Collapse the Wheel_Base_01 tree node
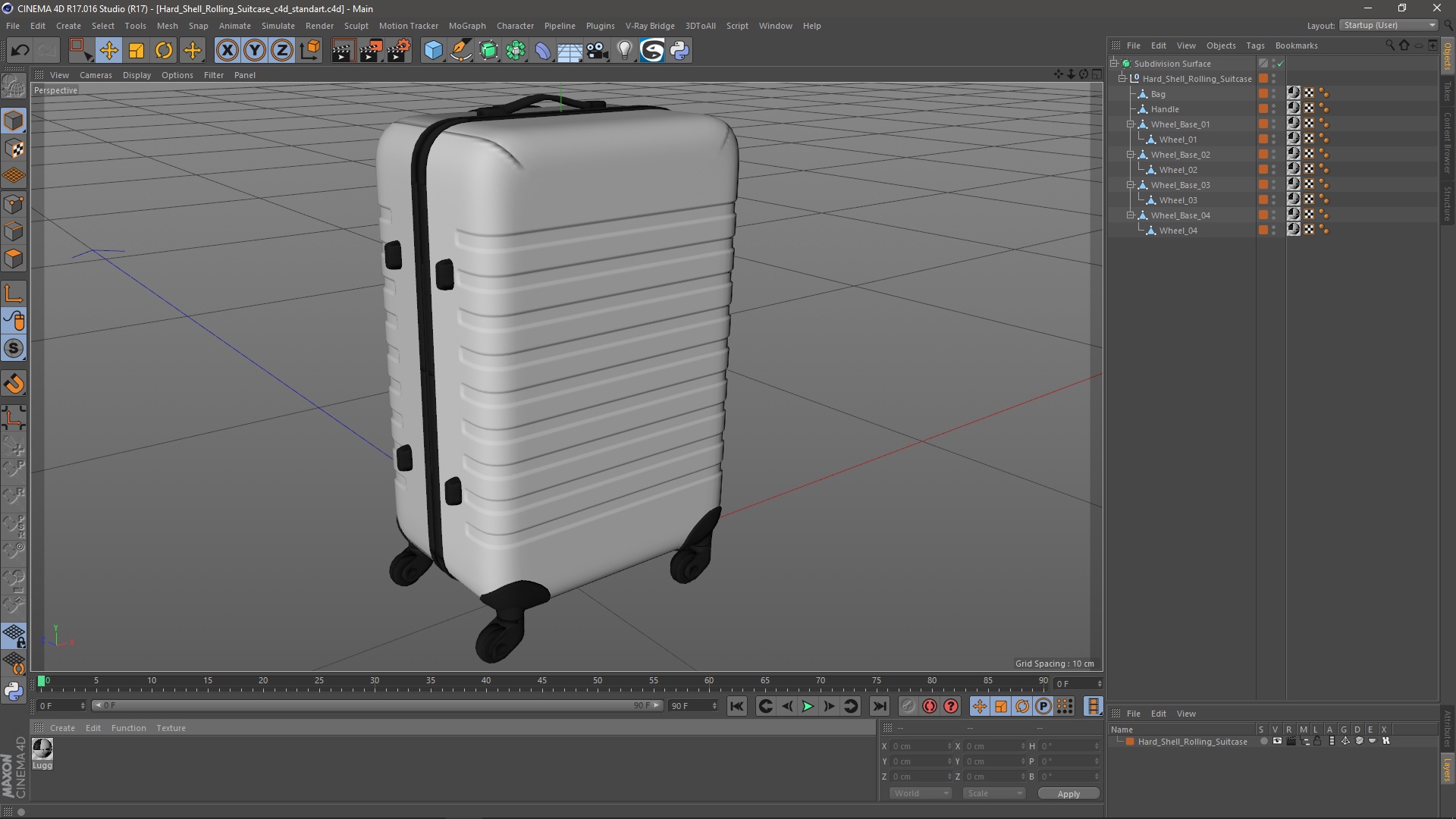Image resolution: width=1456 pixels, height=819 pixels. click(1130, 124)
